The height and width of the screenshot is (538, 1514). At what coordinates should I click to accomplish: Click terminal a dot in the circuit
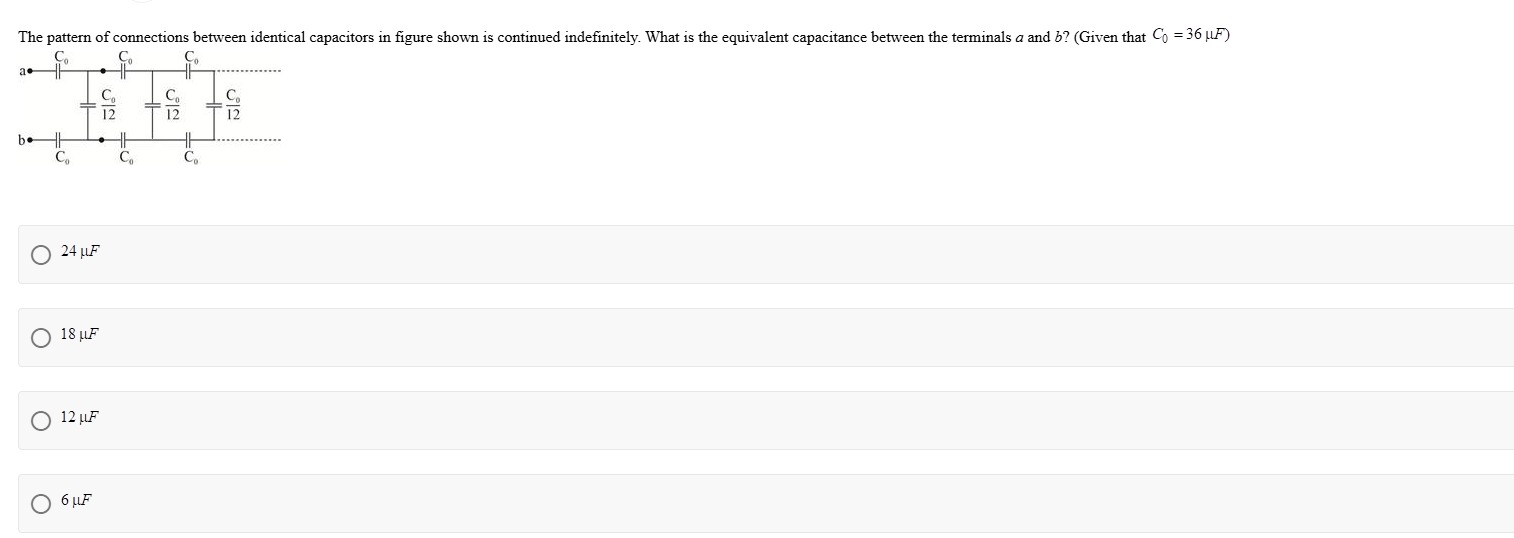click(30, 72)
